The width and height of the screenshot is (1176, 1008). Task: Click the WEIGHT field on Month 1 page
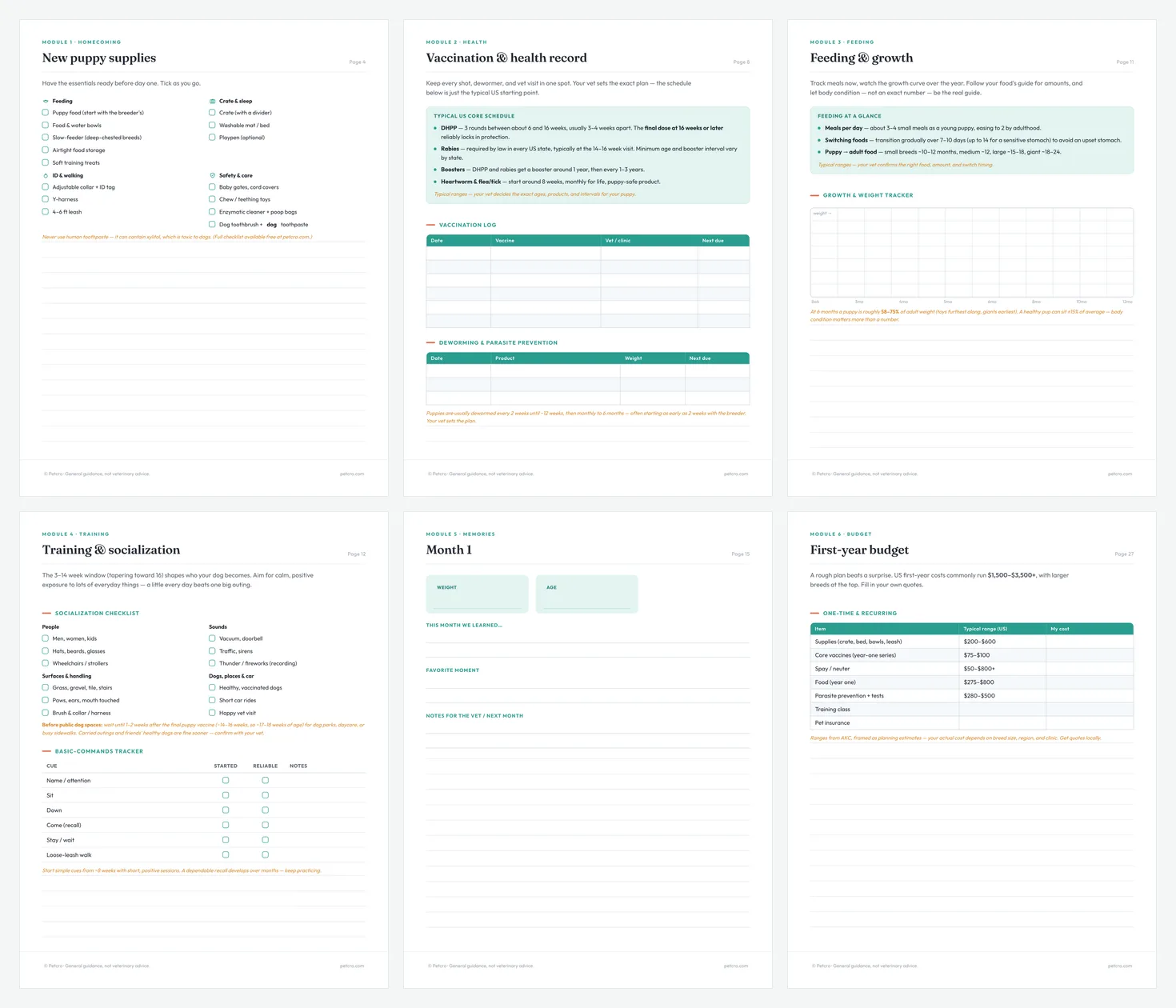tap(478, 594)
